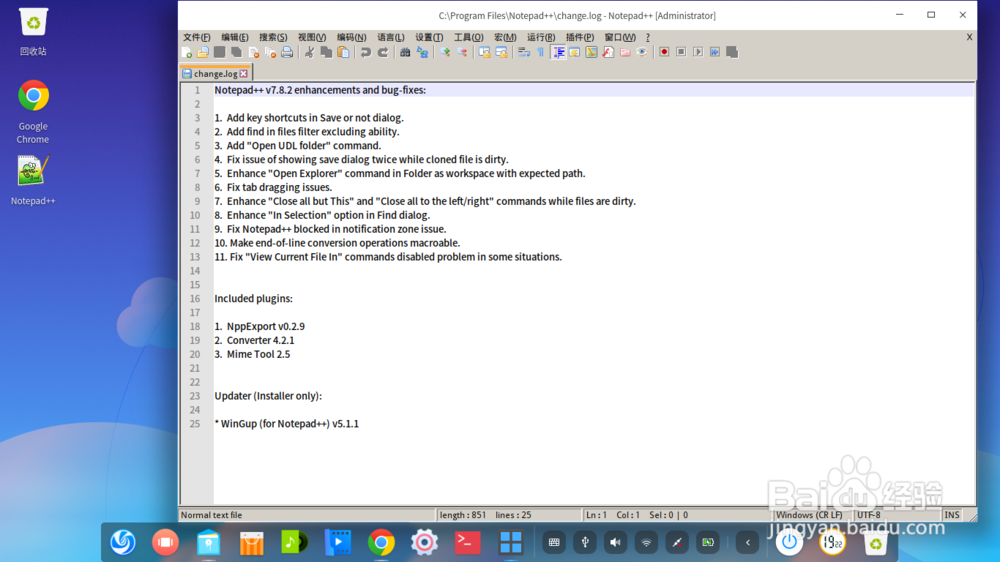Open Find with the binoculars icon
Viewport: 1000px width, 562px height.
click(x=405, y=52)
